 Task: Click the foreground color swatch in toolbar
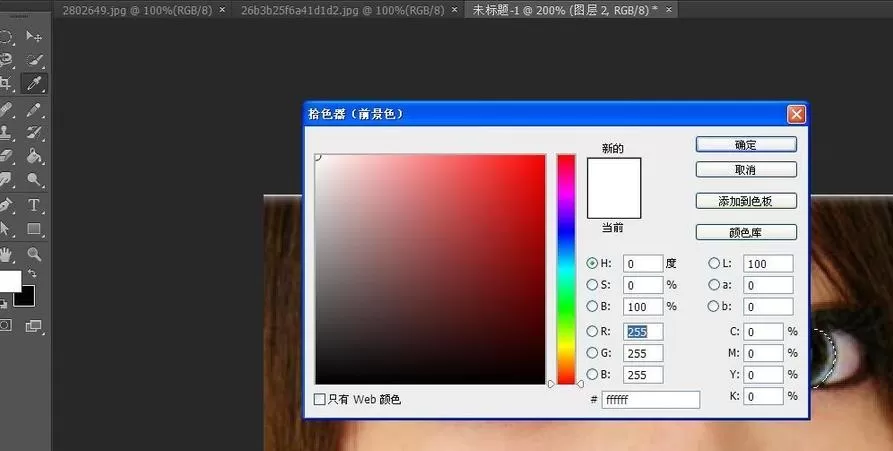9,281
